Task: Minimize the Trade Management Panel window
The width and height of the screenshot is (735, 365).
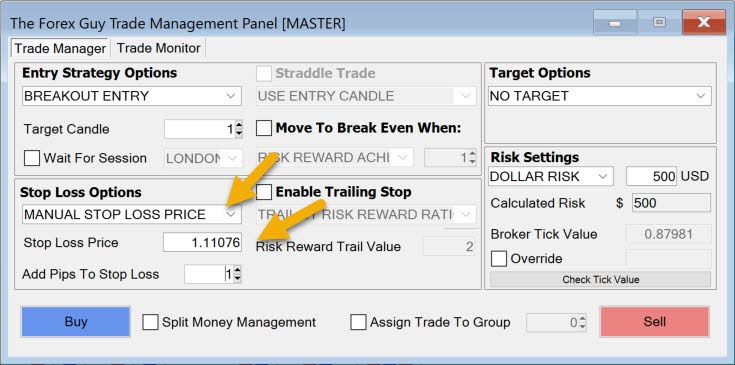Action: (x=615, y=22)
